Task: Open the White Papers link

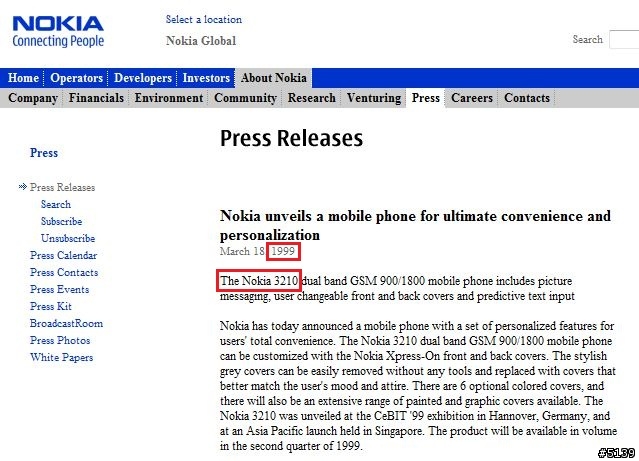Action: click(x=62, y=357)
